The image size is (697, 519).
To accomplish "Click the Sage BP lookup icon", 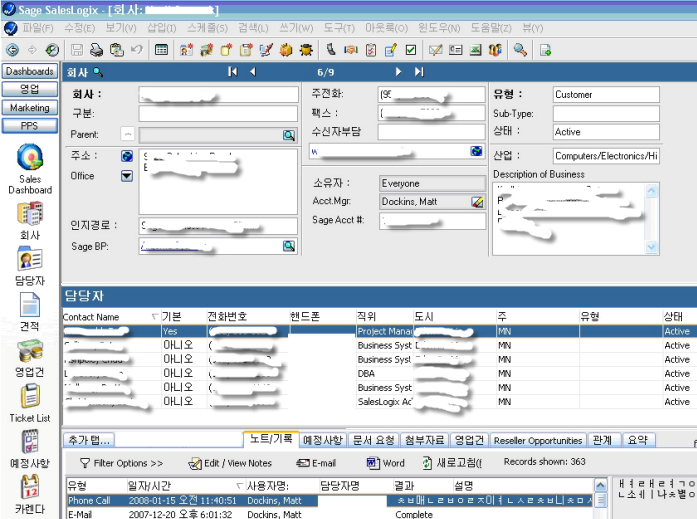I will 289,246.
